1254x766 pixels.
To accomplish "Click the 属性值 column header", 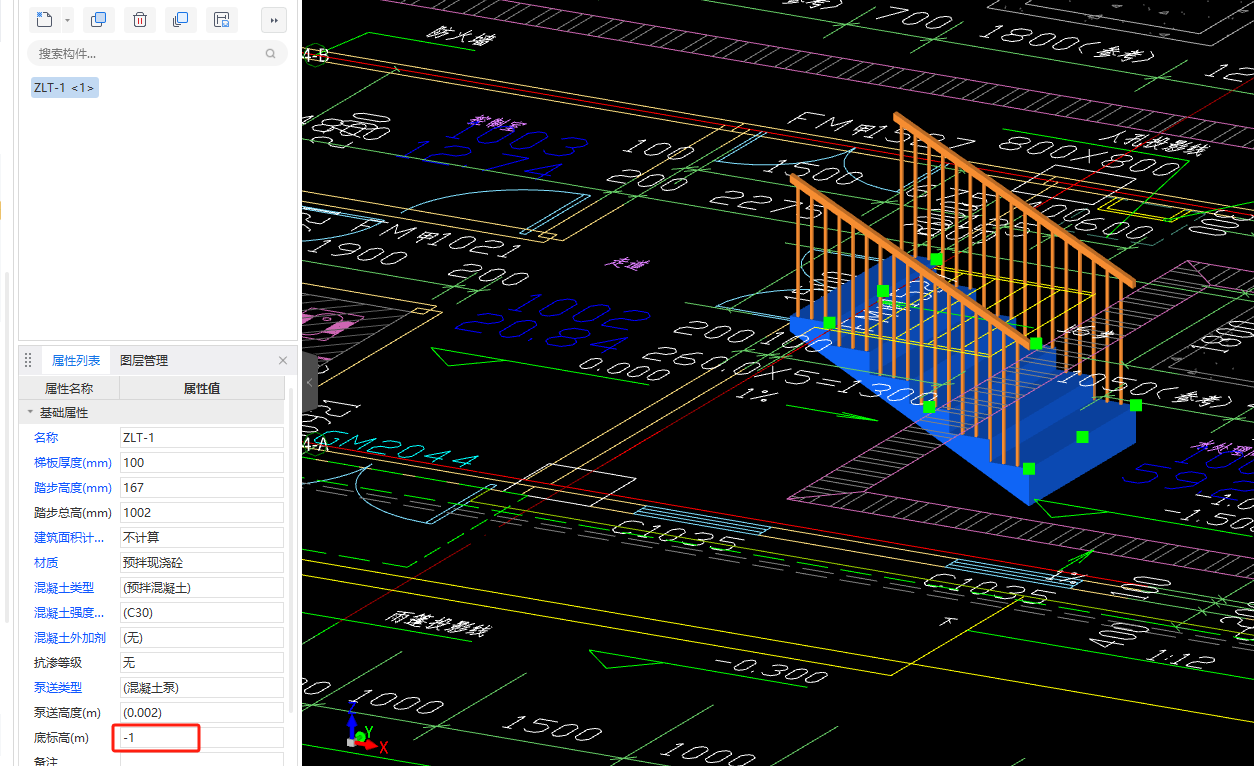I will click(201, 388).
